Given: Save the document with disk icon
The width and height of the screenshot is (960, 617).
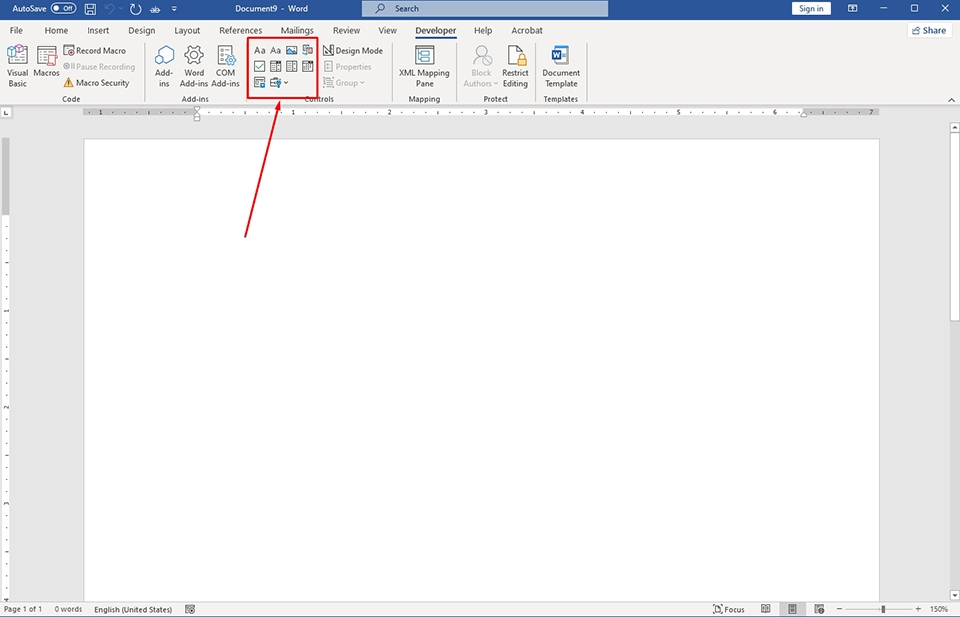Looking at the screenshot, I should tap(90, 9).
